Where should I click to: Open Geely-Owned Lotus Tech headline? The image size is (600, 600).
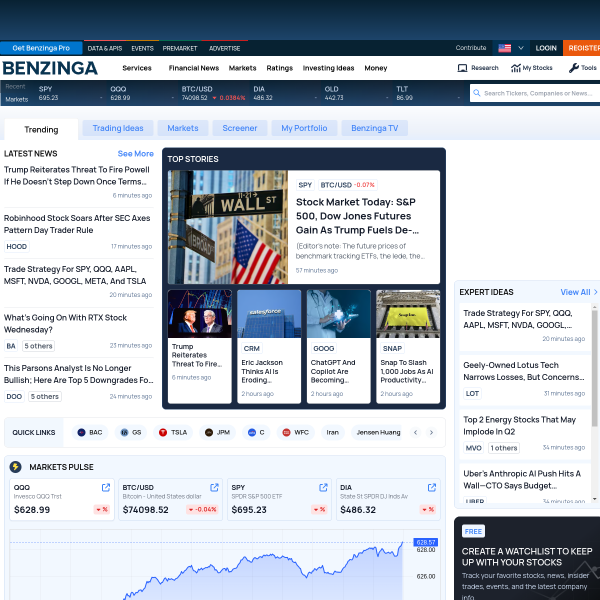(x=524, y=371)
